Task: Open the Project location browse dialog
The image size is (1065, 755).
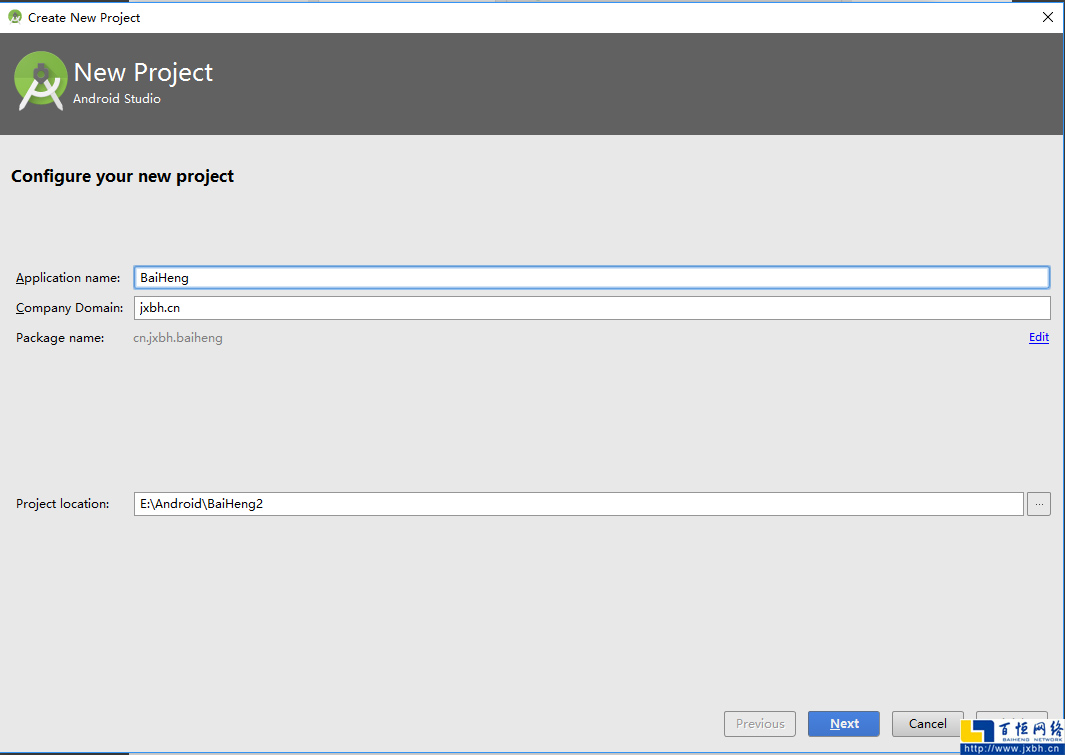Action: pos(1039,504)
